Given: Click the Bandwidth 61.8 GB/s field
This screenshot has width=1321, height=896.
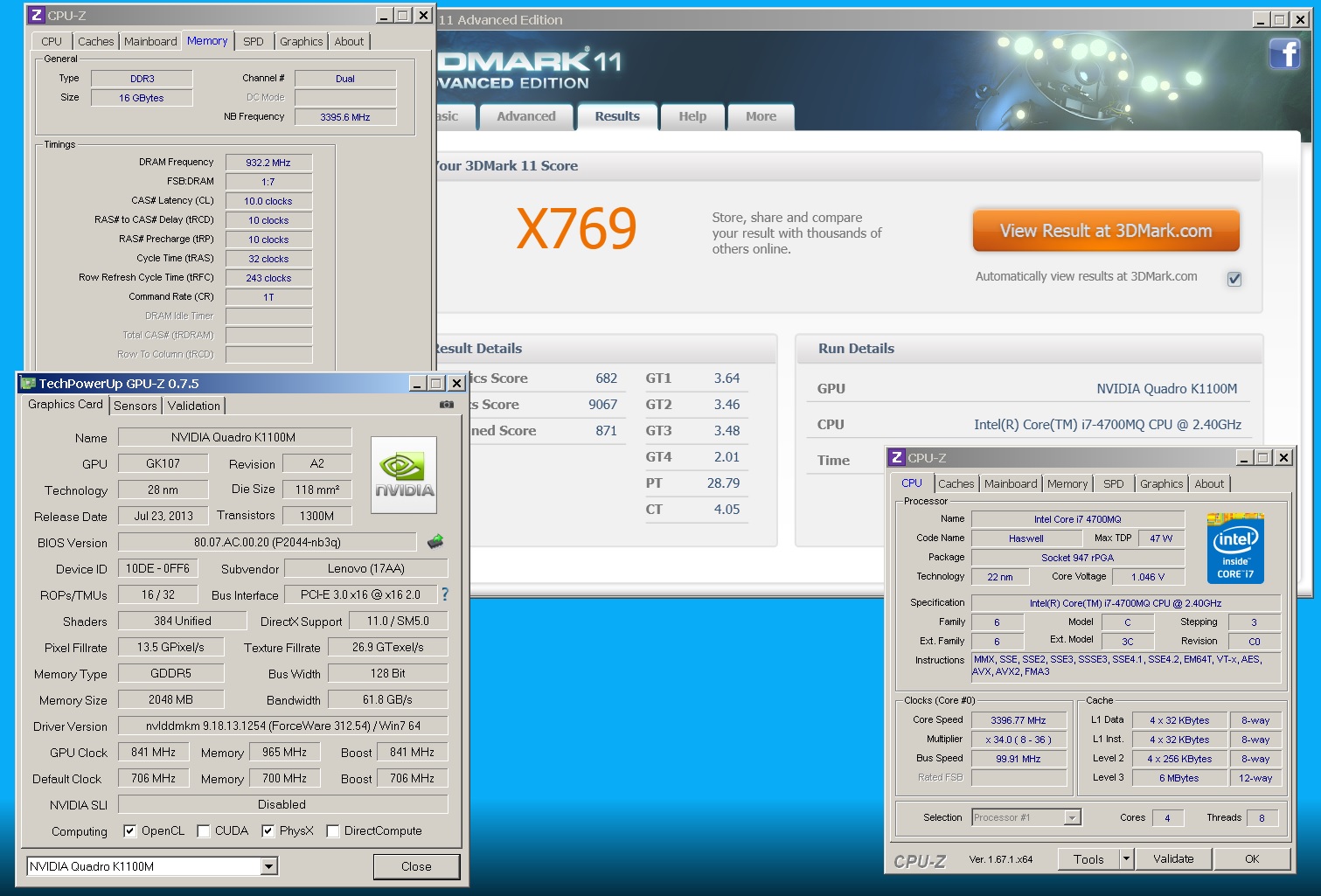Looking at the screenshot, I should (388, 699).
